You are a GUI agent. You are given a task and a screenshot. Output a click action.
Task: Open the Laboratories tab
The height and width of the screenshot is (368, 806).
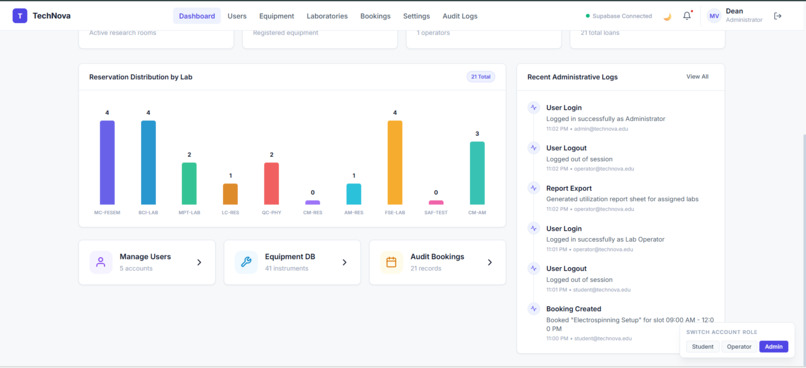pos(327,16)
